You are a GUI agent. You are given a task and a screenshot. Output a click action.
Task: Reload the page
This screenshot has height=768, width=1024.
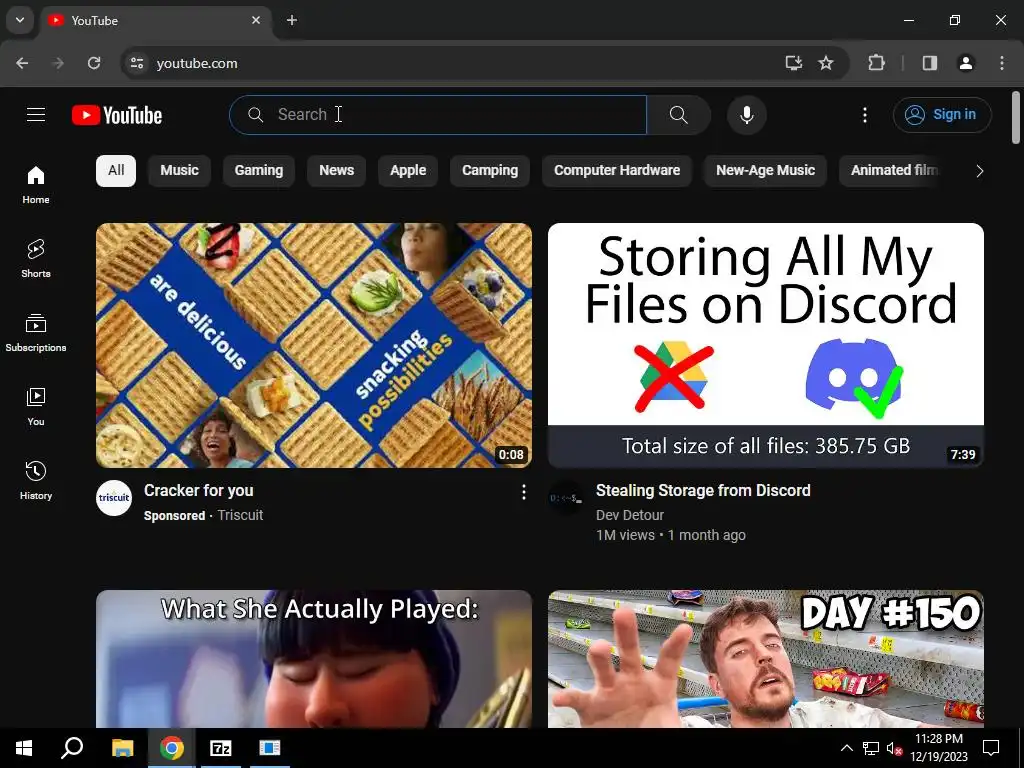[x=94, y=63]
